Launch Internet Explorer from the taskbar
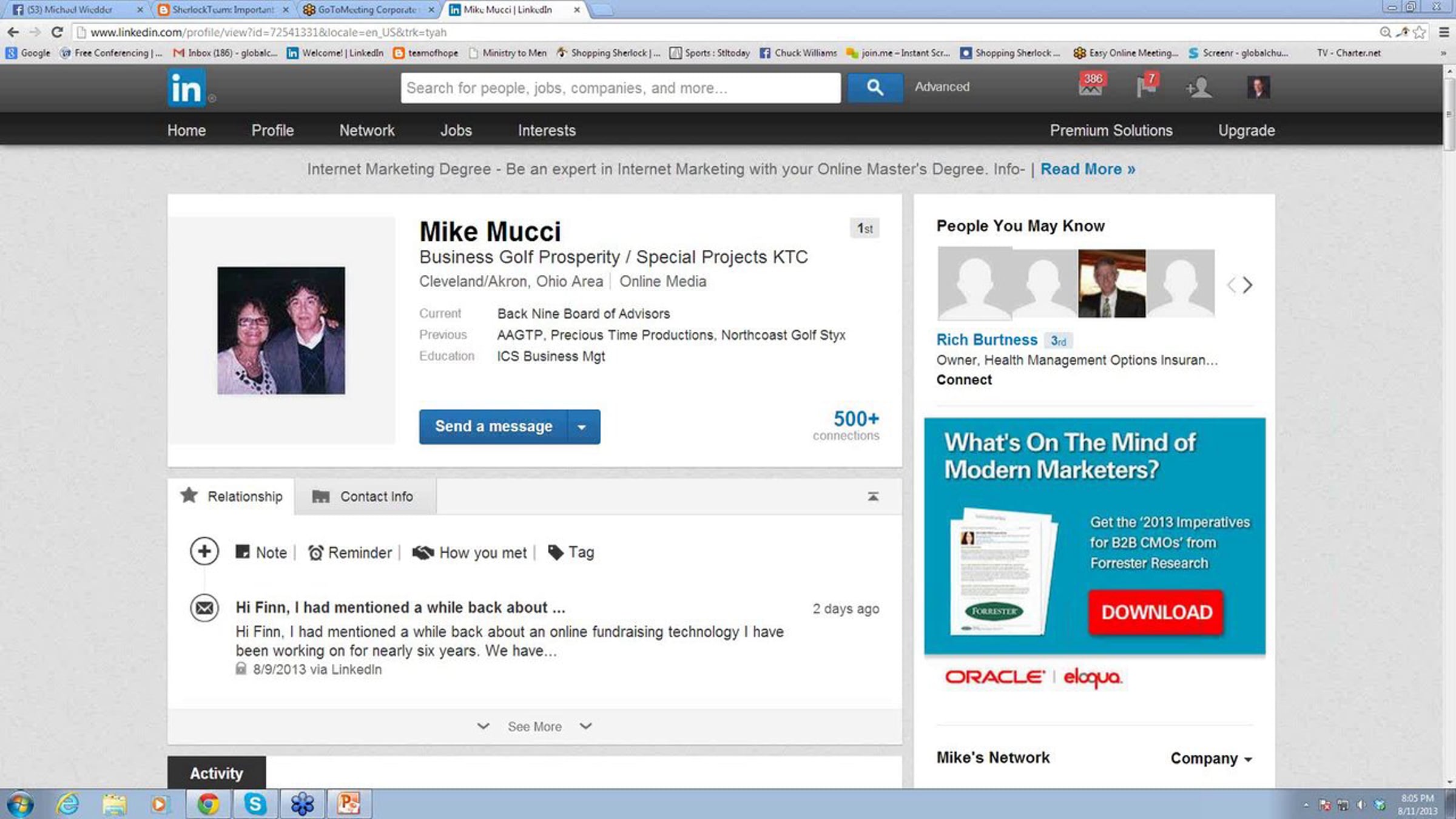This screenshot has height=819, width=1456. click(67, 804)
